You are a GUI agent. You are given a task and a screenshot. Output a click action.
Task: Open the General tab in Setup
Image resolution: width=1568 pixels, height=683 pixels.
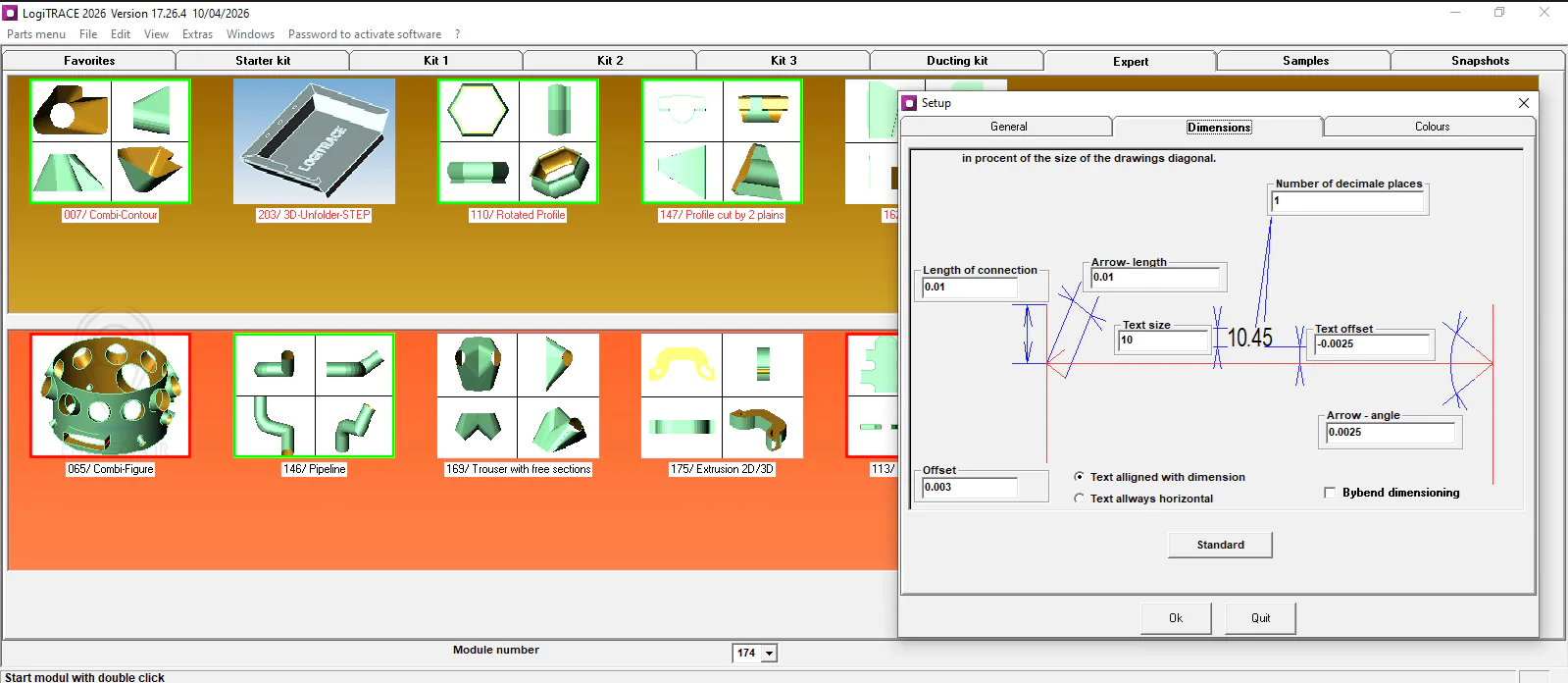(1008, 127)
